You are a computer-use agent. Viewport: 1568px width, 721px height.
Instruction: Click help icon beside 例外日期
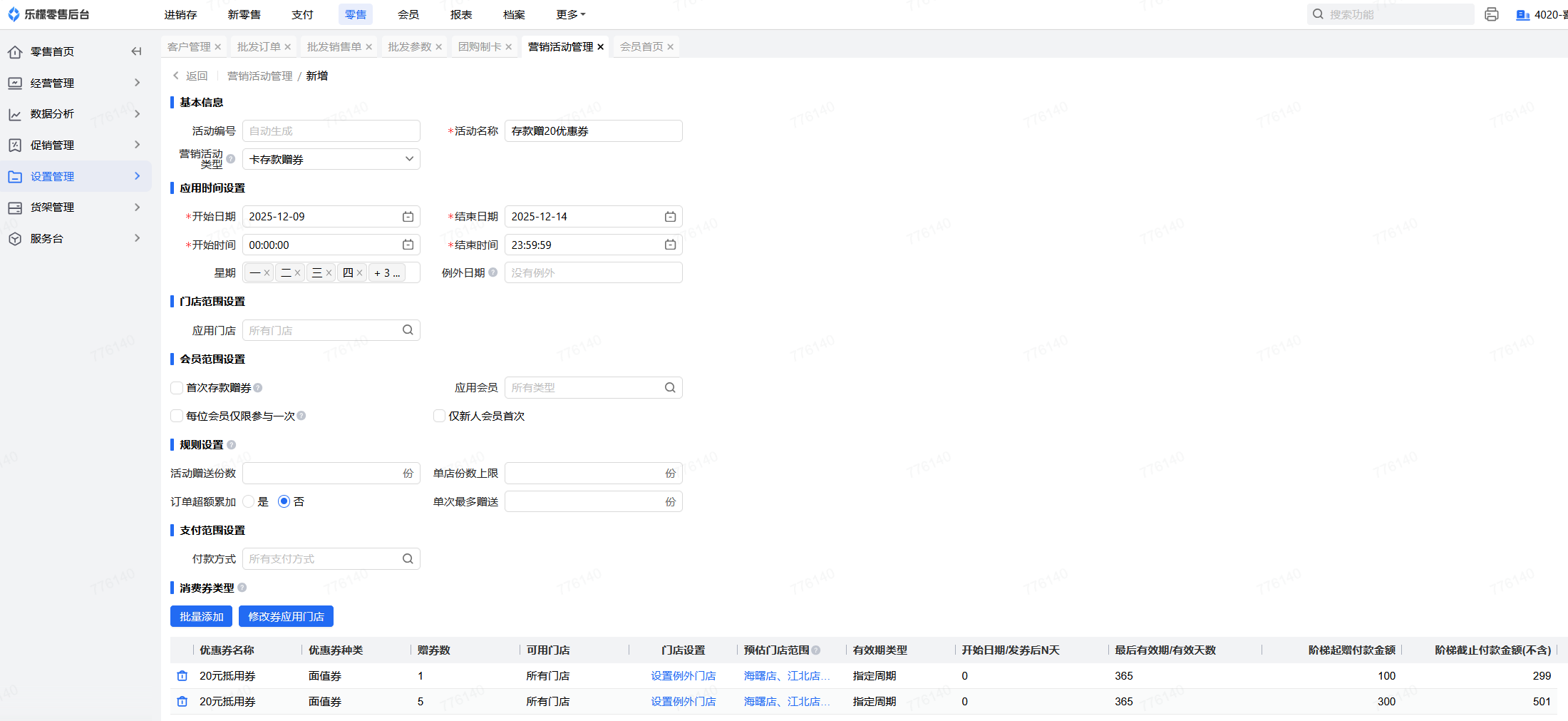[492, 272]
